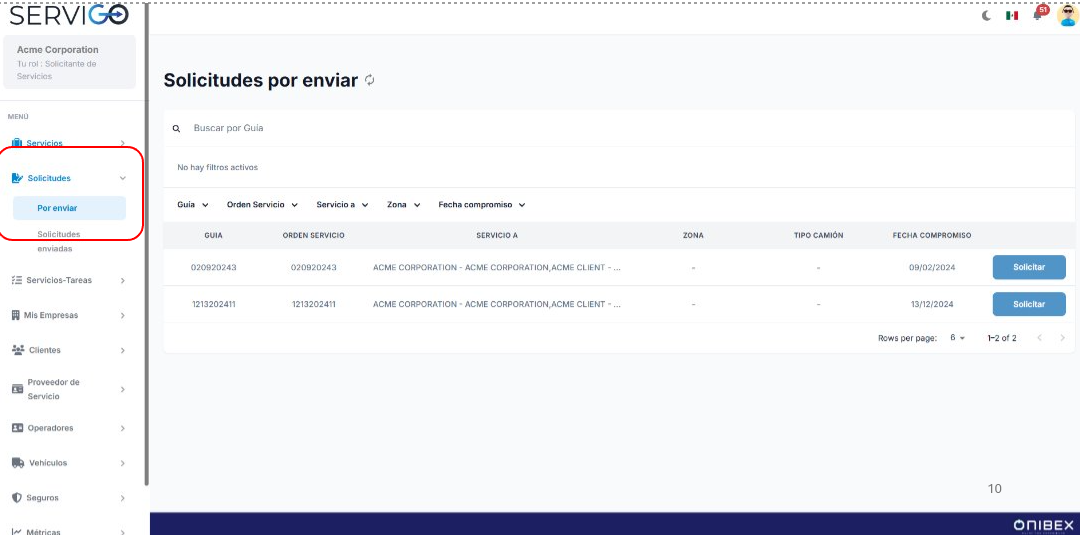This screenshot has width=1080, height=535.
Task: Click the Clientes people icon
Action: pos(18,350)
